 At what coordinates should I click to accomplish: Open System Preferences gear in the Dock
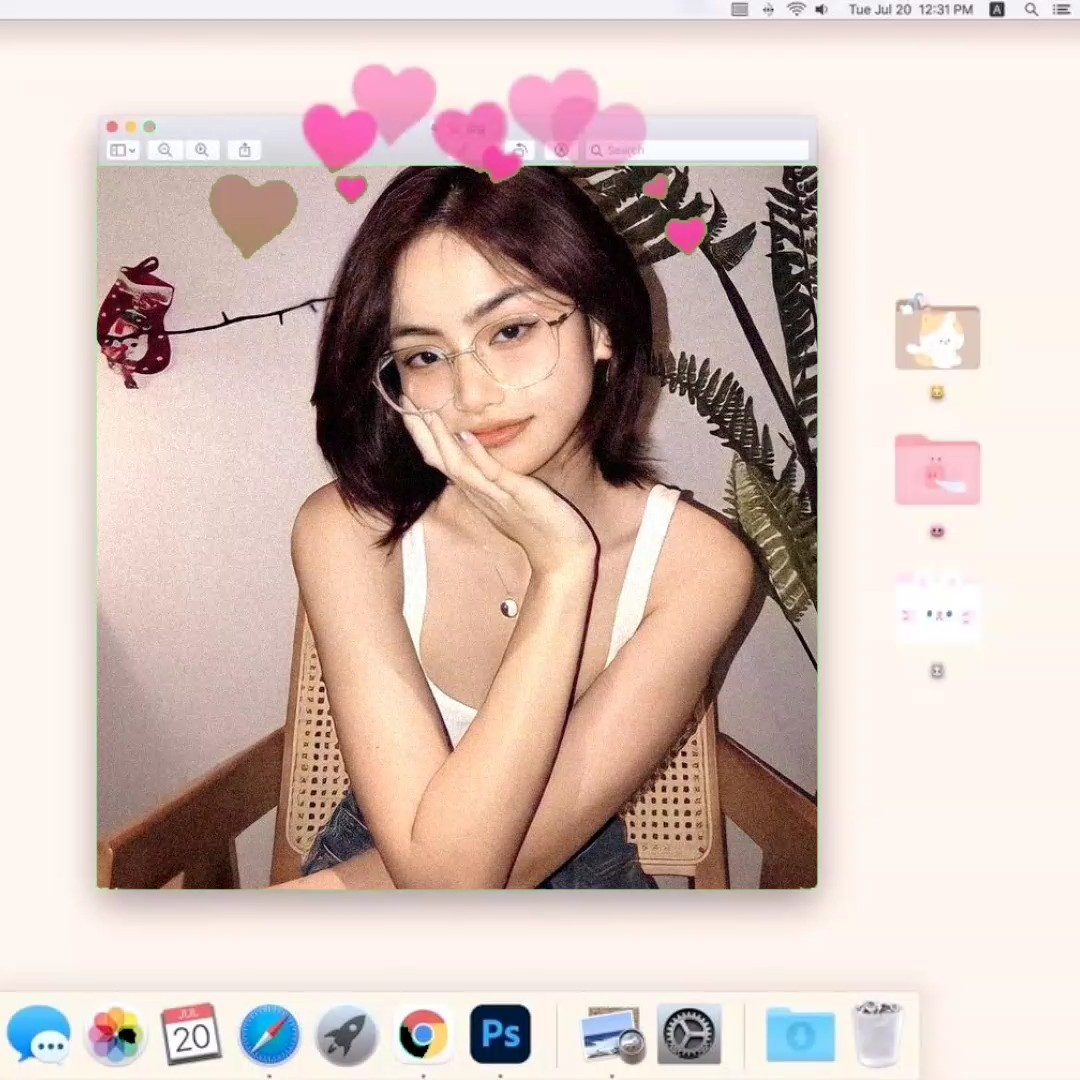point(689,1034)
